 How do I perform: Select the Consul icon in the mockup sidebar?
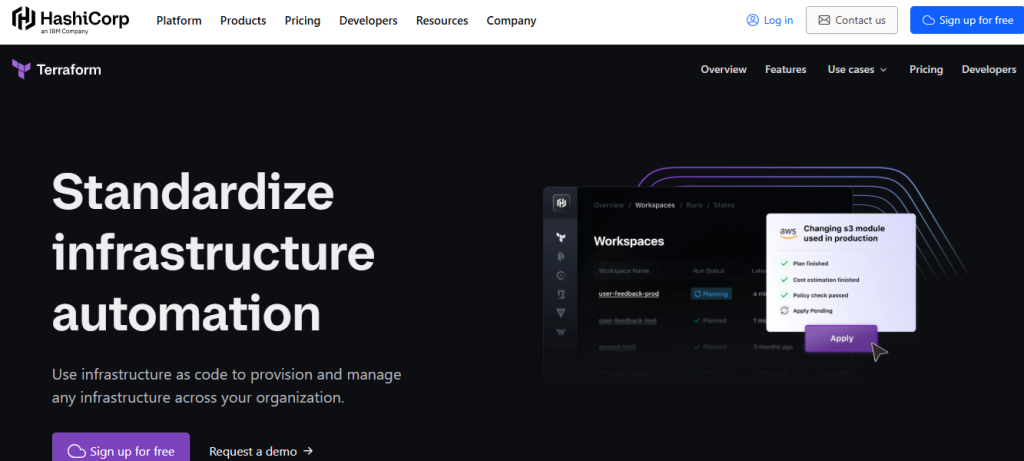tap(560, 276)
